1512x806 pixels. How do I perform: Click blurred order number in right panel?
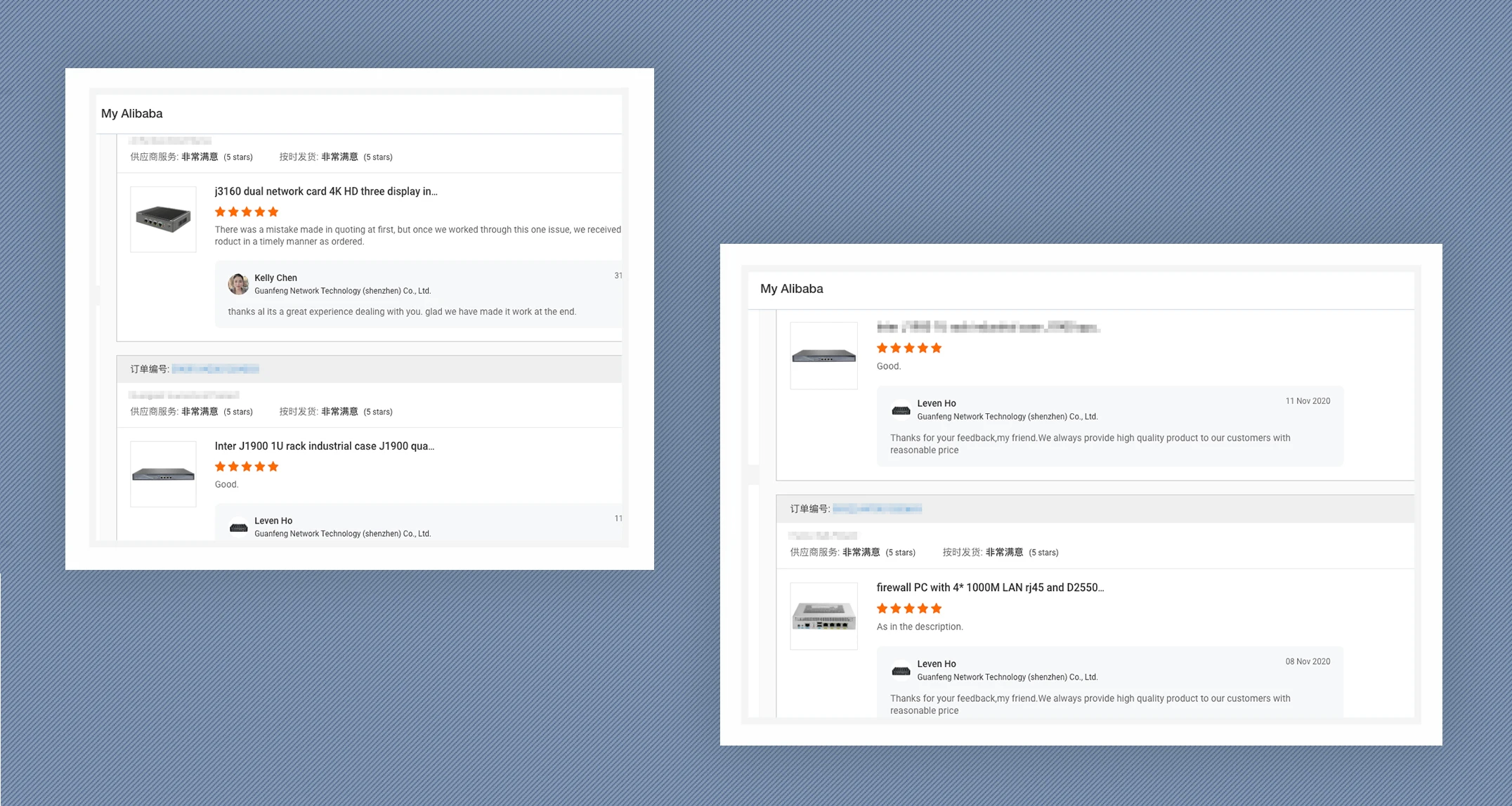[877, 509]
